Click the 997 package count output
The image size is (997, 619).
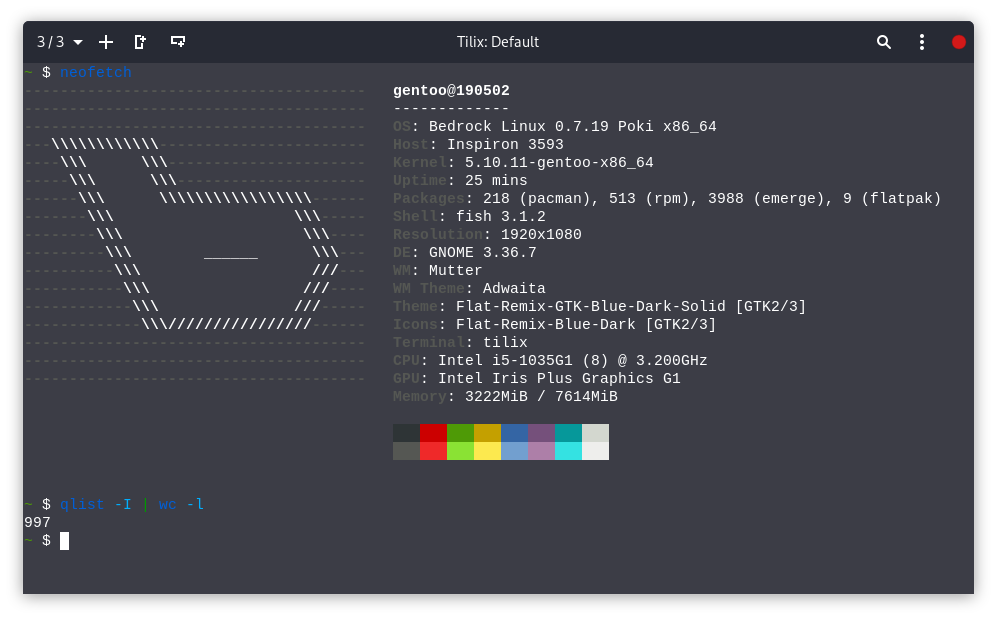click(36, 522)
